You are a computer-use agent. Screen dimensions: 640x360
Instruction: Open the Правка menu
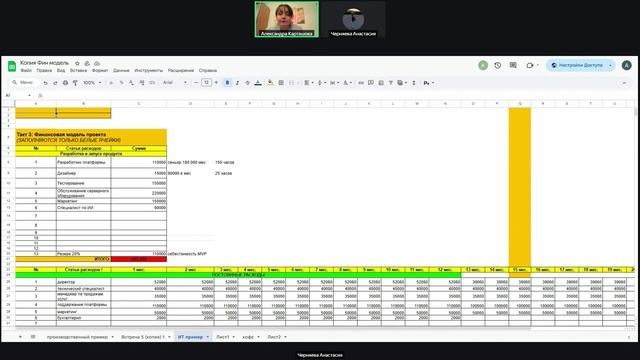[x=44, y=71]
